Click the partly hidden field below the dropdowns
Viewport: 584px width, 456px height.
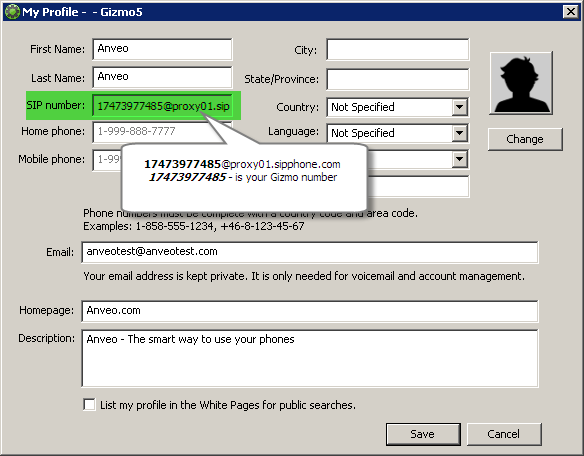coord(418,186)
